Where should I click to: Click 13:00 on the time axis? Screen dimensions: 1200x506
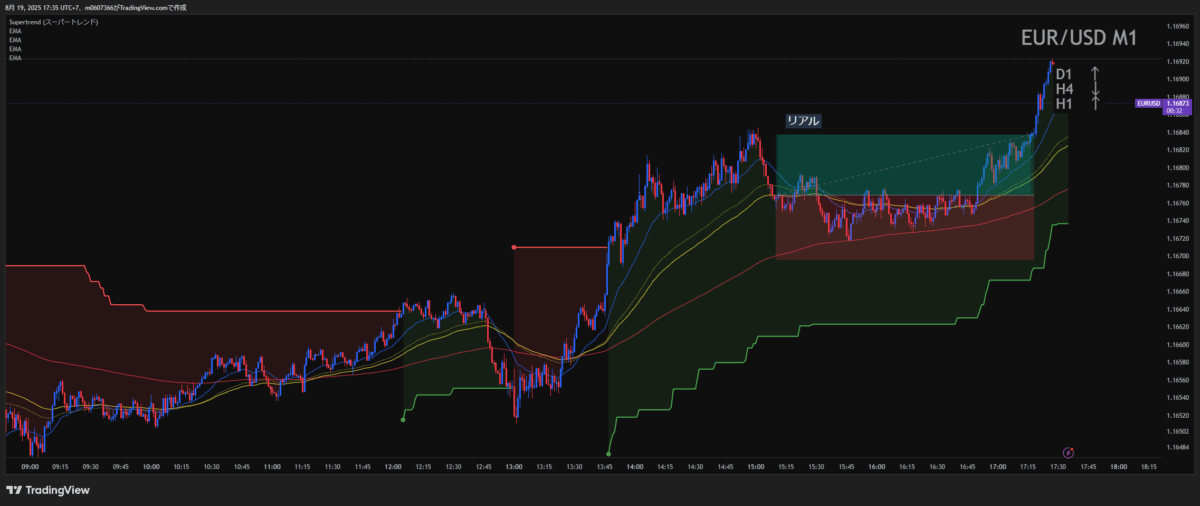point(515,466)
